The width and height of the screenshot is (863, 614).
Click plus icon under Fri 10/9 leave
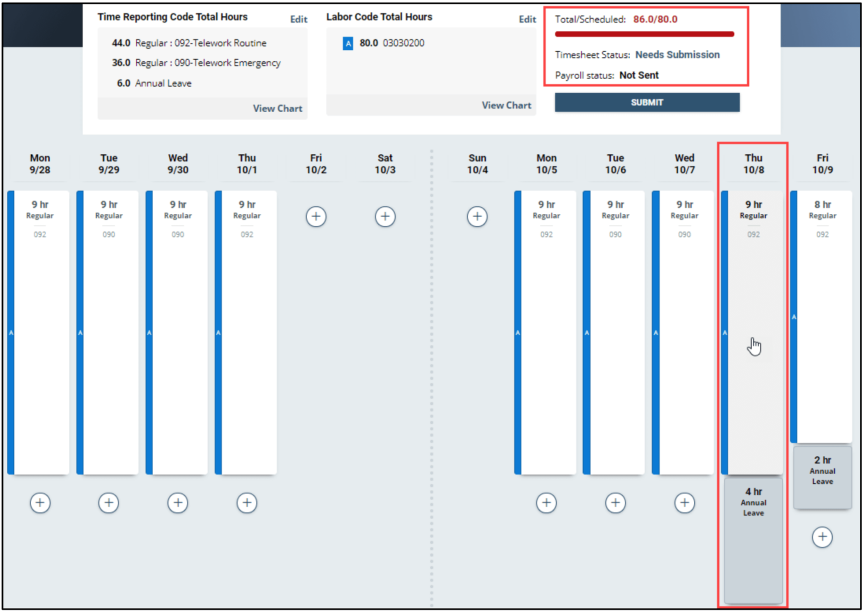822,538
